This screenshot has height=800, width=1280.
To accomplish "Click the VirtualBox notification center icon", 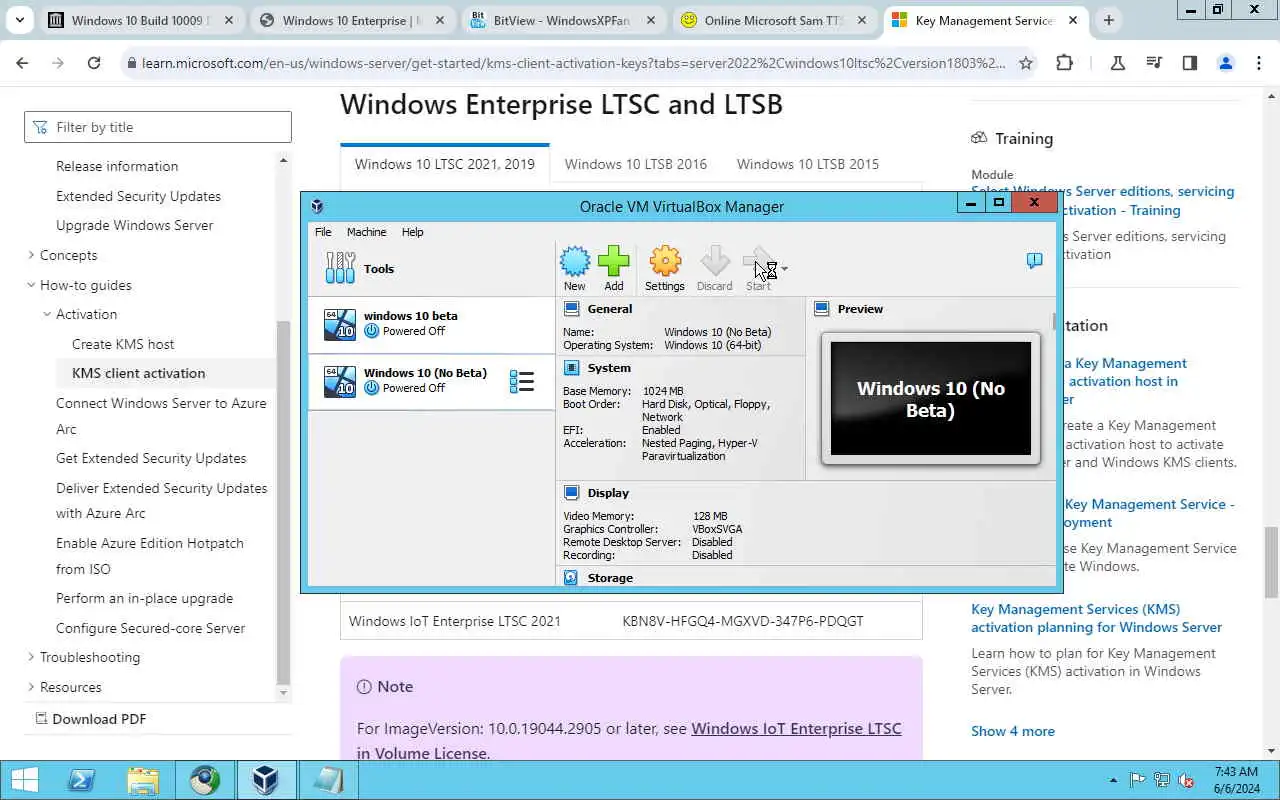I will click(x=1034, y=261).
